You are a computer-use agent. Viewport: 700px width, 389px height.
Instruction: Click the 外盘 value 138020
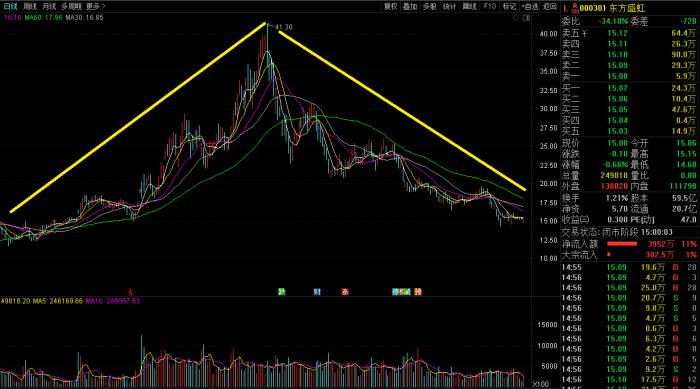point(614,186)
